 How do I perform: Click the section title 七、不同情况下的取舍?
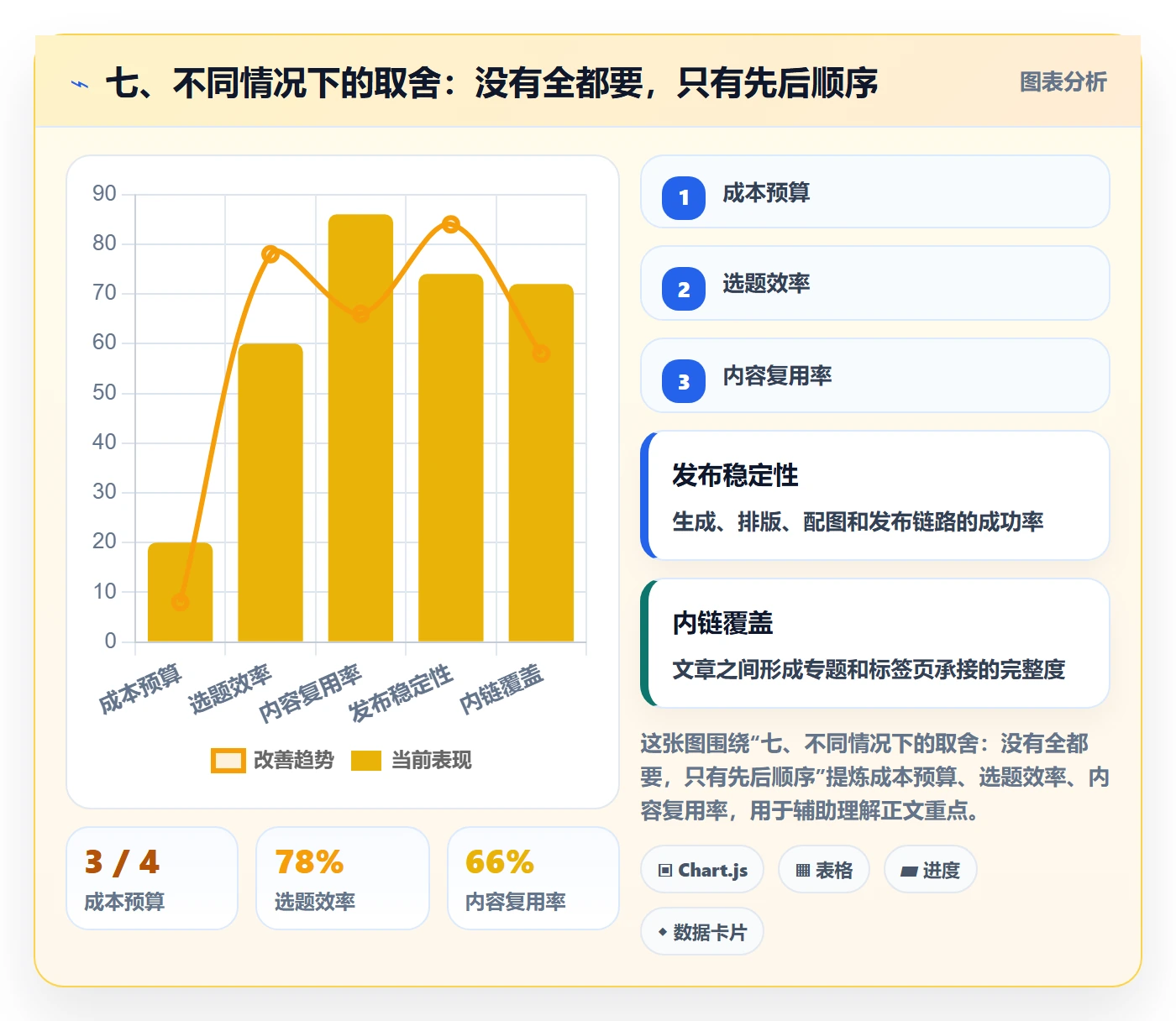point(492,83)
